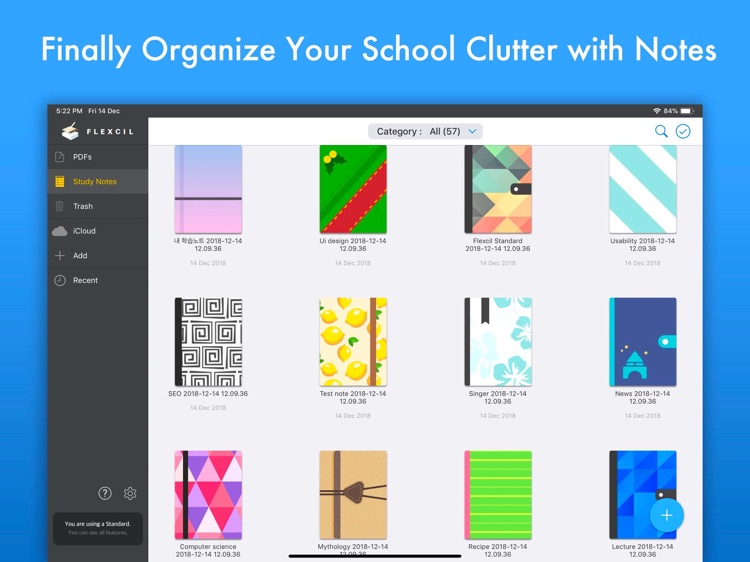Open the tan leather Mythology notebook
The height and width of the screenshot is (562, 750).
(353, 495)
